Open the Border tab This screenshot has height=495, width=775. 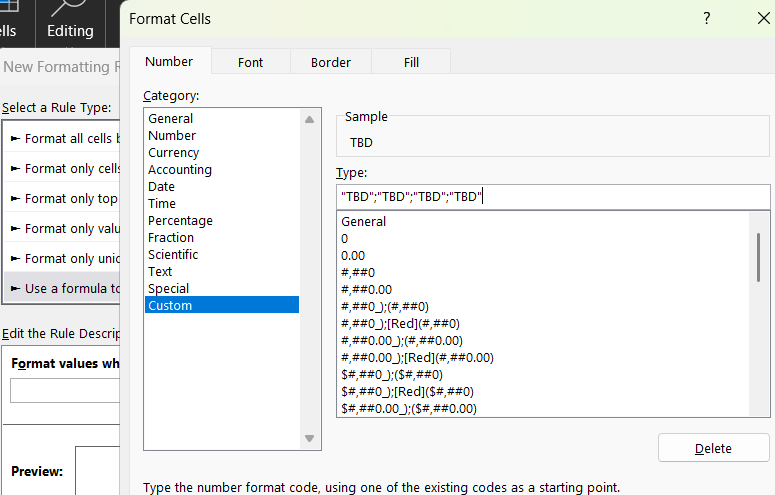click(331, 62)
